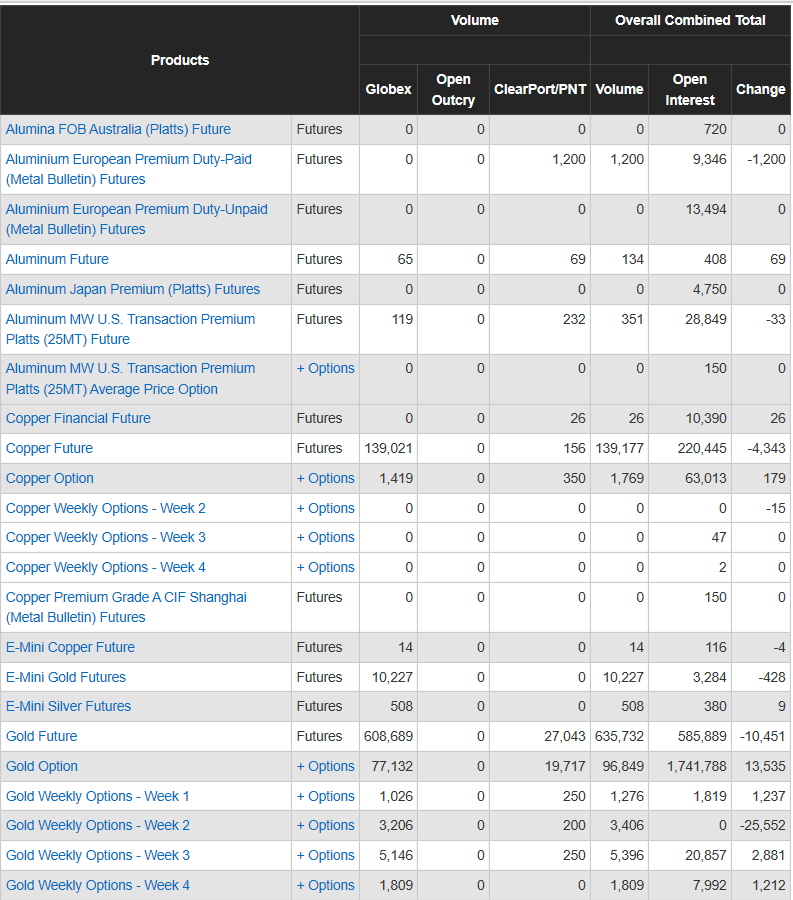Click the Copper Future link

click(49, 448)
